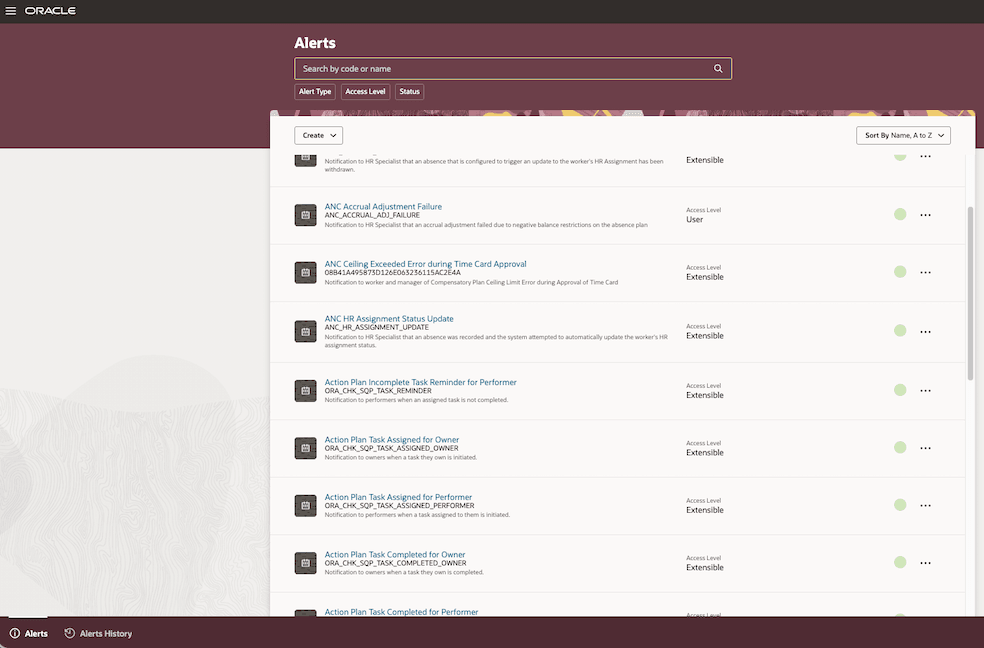Open actions menu for the partially visible top row
The height and width of the screenshot is (648, 984).
click(925, 156)
